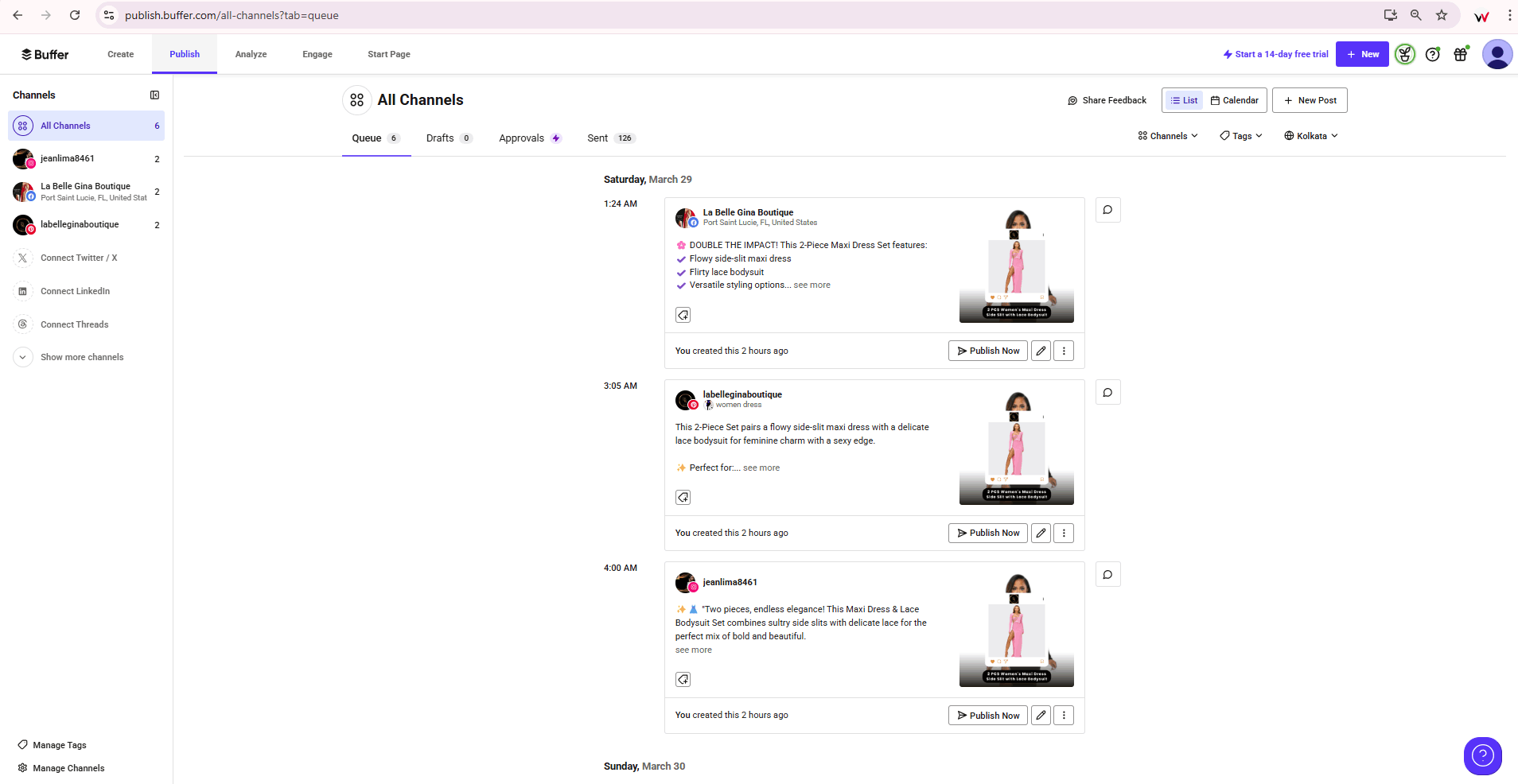Click Connect Twitter / X
The image size is (1518, 784).
[x=65, y=258]
